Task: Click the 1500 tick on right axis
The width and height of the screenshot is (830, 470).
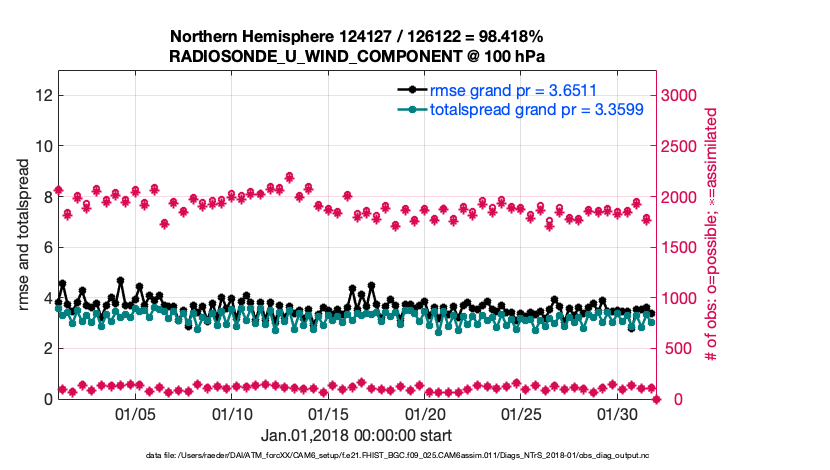Action: pyautogui.click(x=683, y=247)
